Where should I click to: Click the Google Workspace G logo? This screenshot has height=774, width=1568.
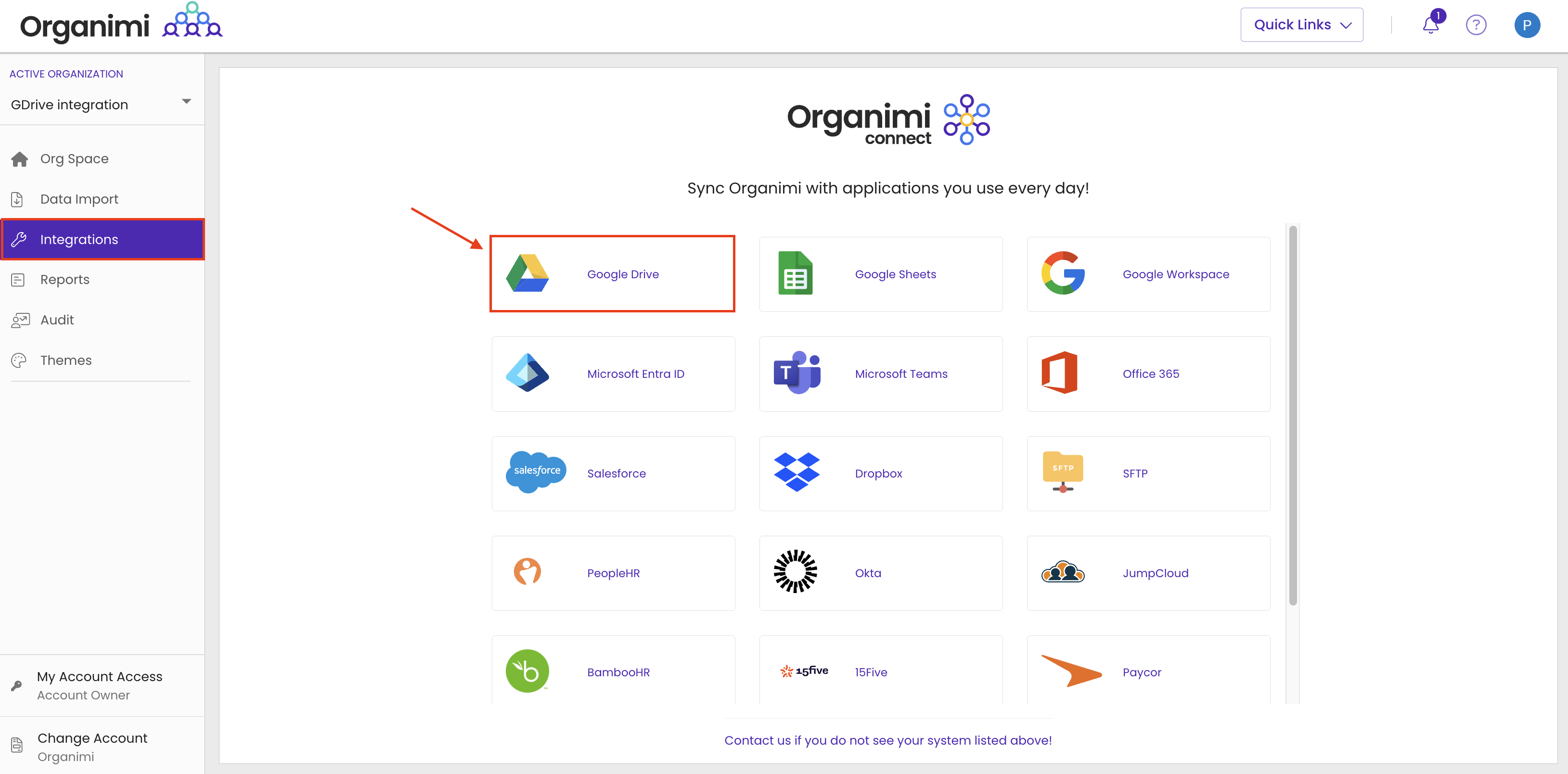point(1063,273)
